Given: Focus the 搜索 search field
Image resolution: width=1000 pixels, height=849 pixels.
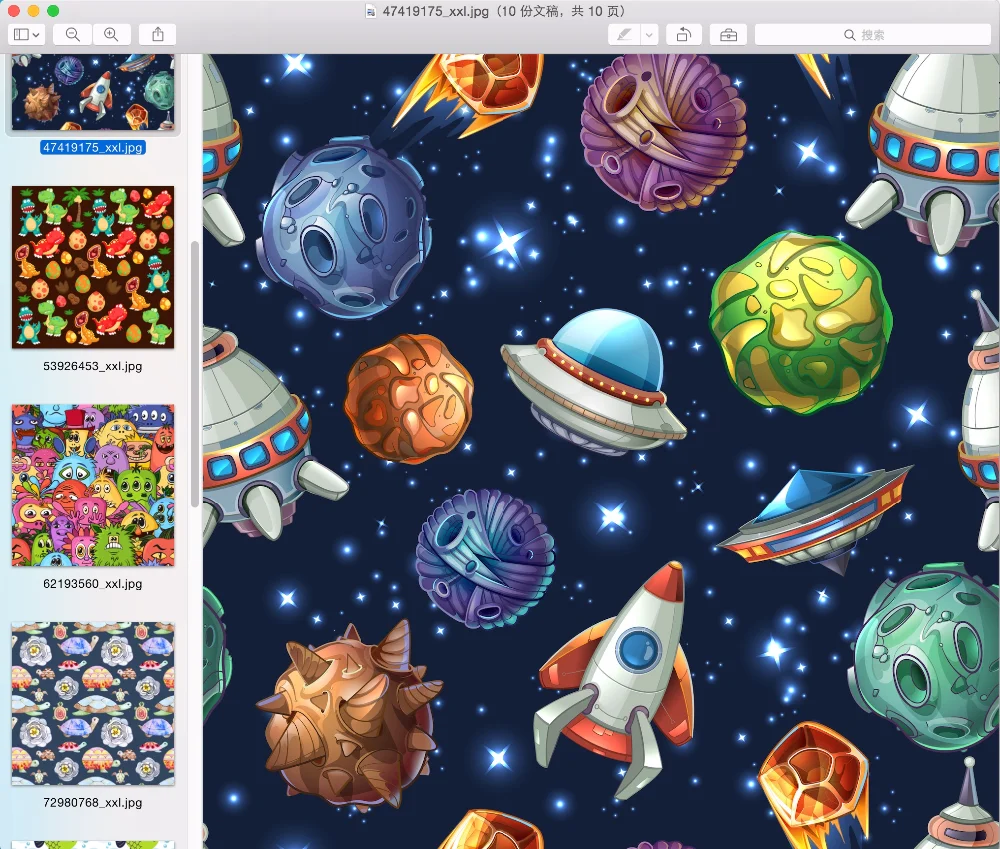Looking at the screenshot, I should [872, 34].
